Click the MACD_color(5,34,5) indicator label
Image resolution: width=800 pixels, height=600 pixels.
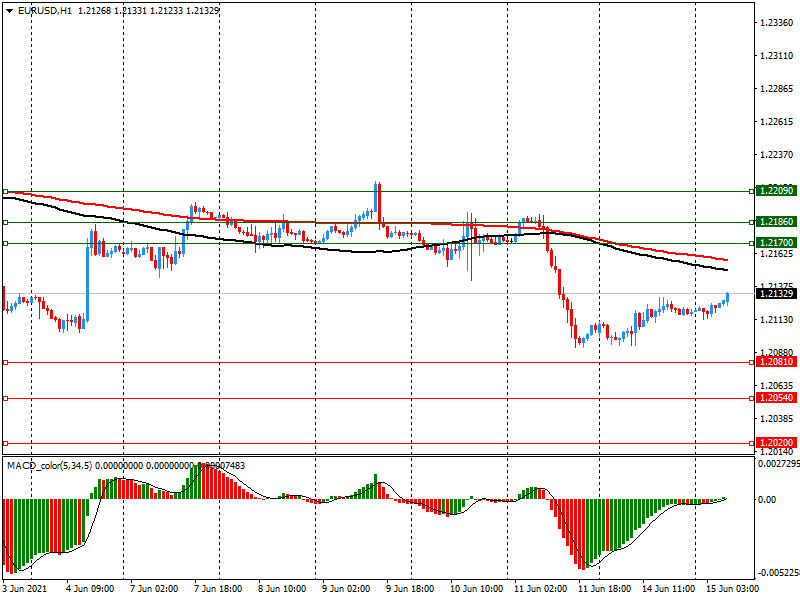[x=50, y=466]
